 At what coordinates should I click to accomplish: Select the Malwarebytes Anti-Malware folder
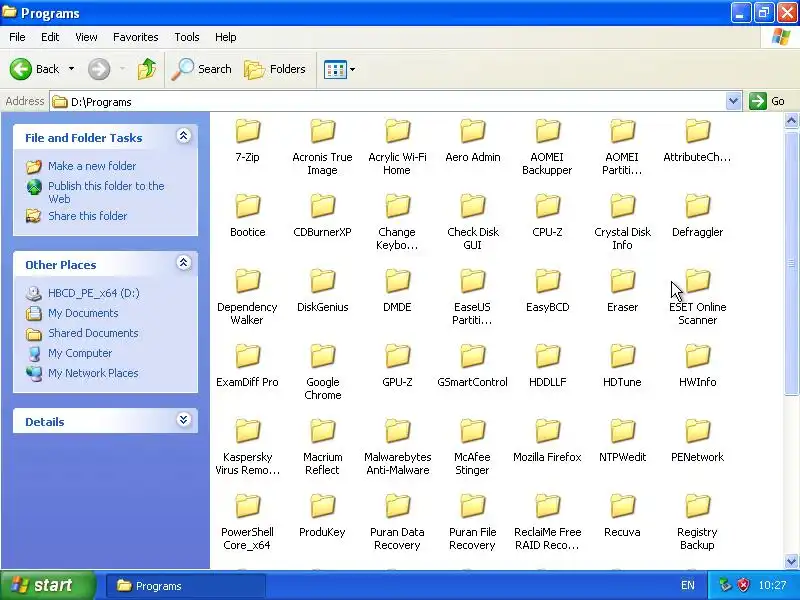397,447
